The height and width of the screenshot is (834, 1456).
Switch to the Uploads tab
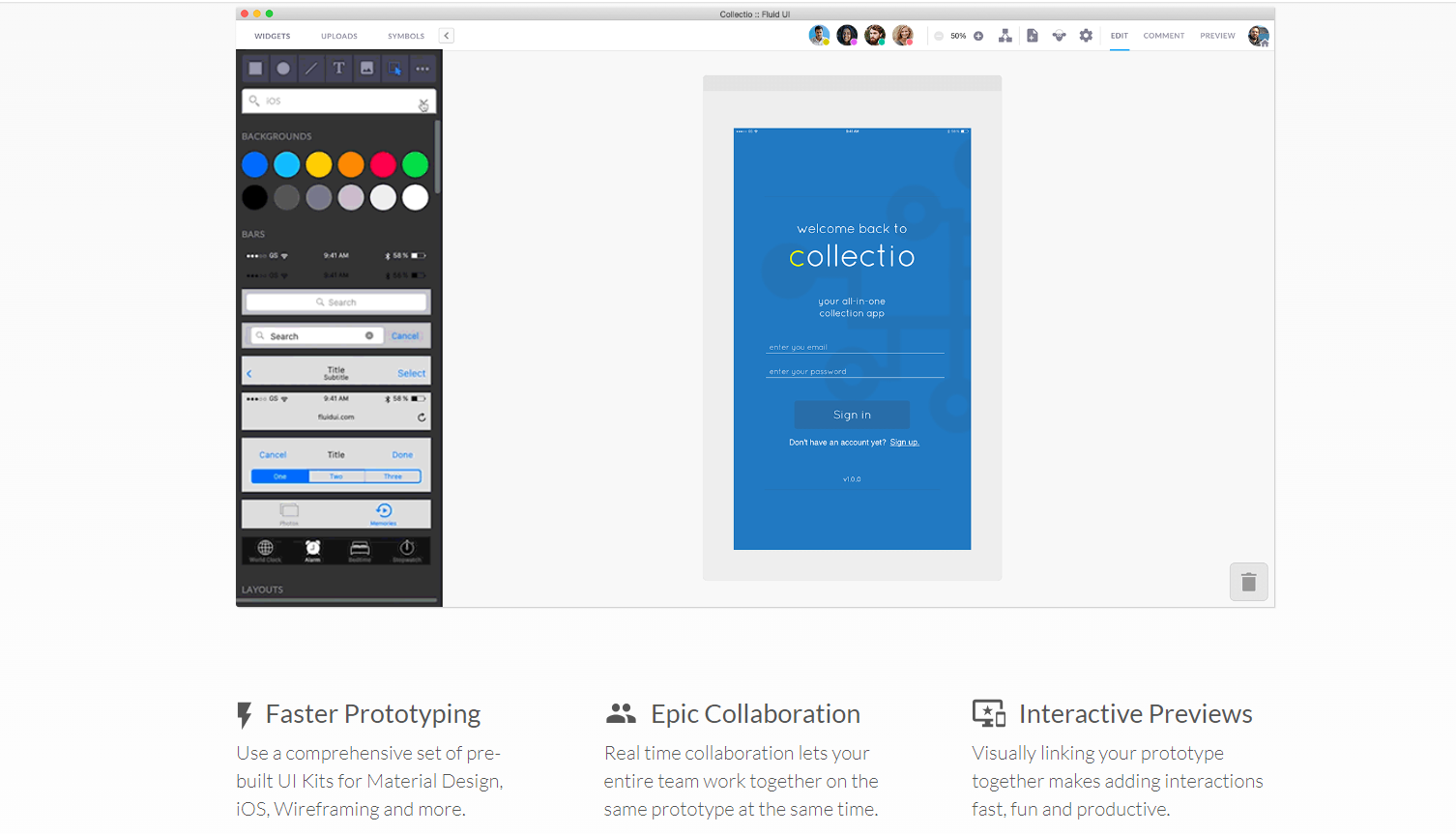click(x=339, y=36)
